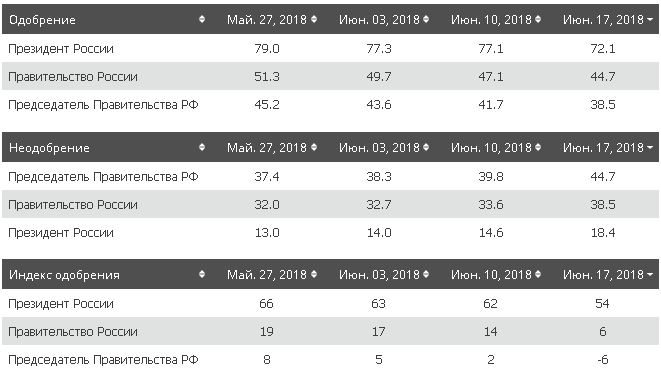Sort approval table by Май. 27, 2018
661x373 pixels.
point(314,19)
